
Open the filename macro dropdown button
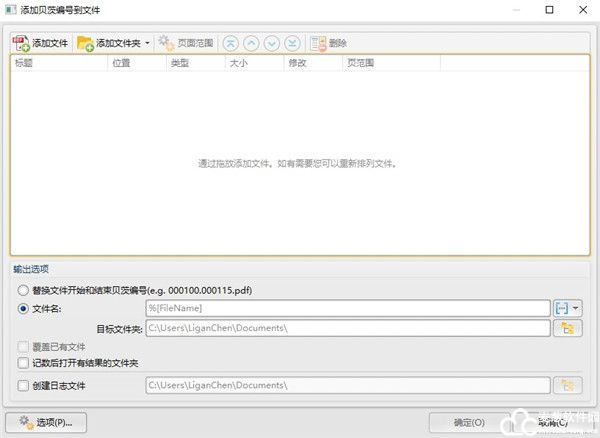pyautogui.click(x=567, y=309)
